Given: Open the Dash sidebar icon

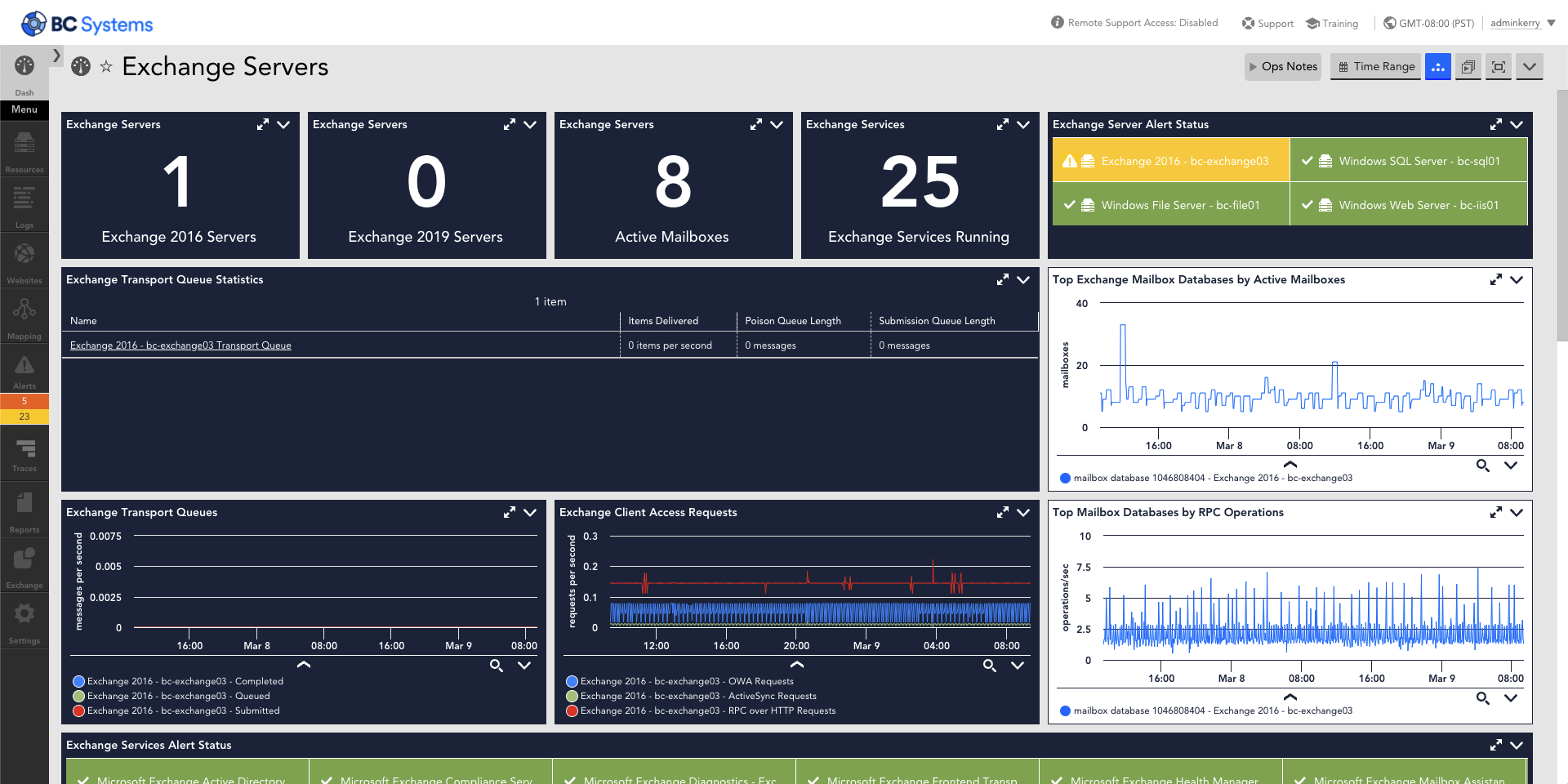Looking at the screenshot, I should tap(24, 72).
